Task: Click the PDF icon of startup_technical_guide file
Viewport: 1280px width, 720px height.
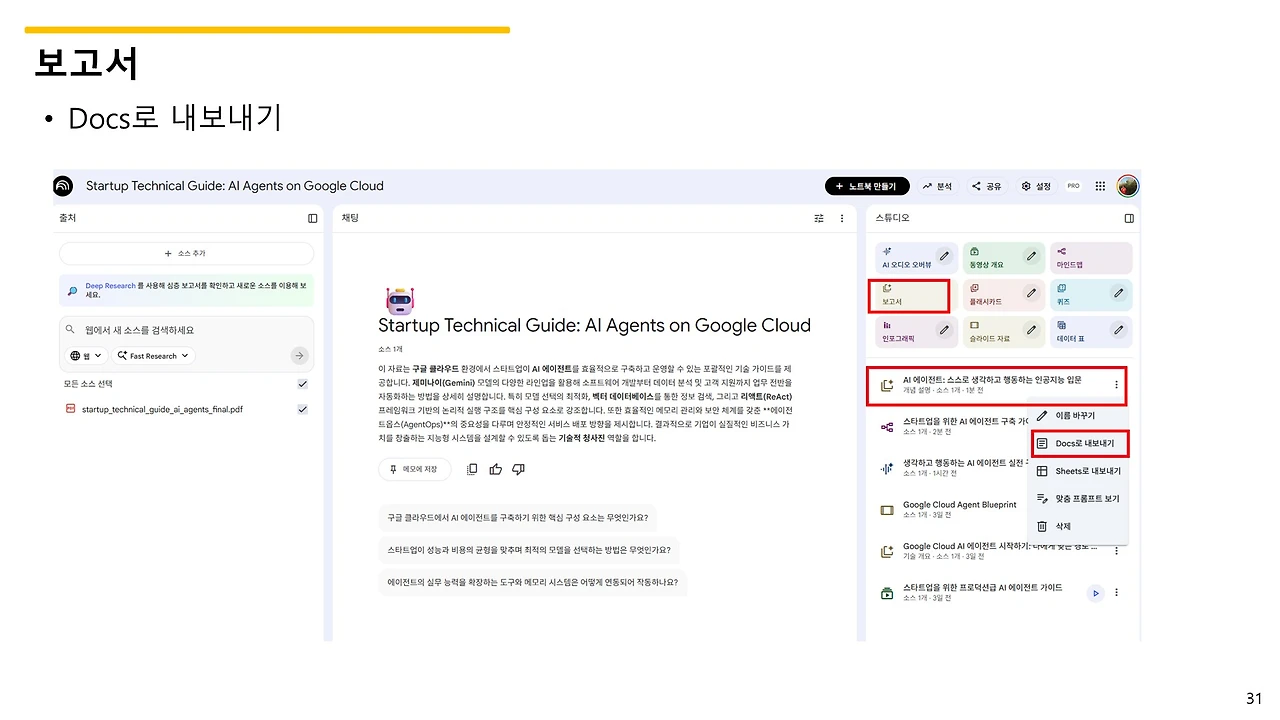Action: (70, 409)
